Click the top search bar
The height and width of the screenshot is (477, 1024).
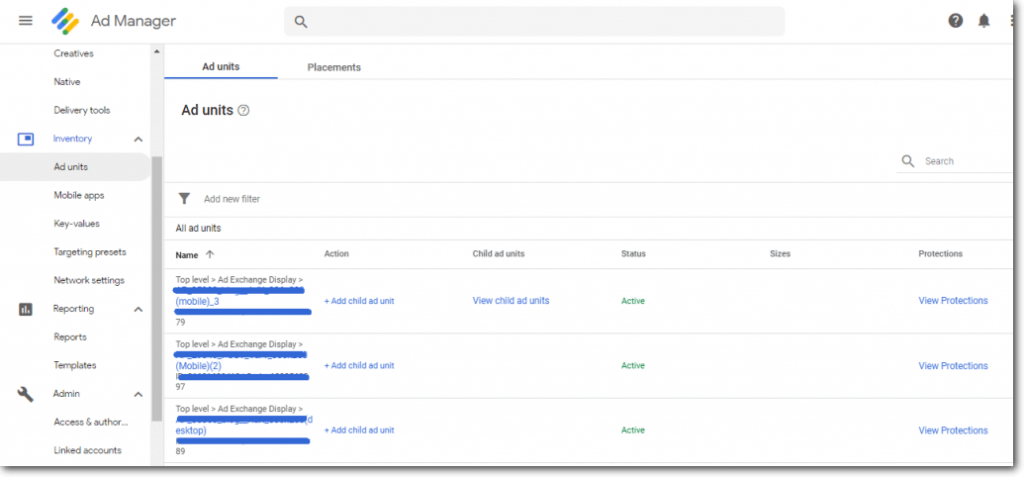coord(534,21)
